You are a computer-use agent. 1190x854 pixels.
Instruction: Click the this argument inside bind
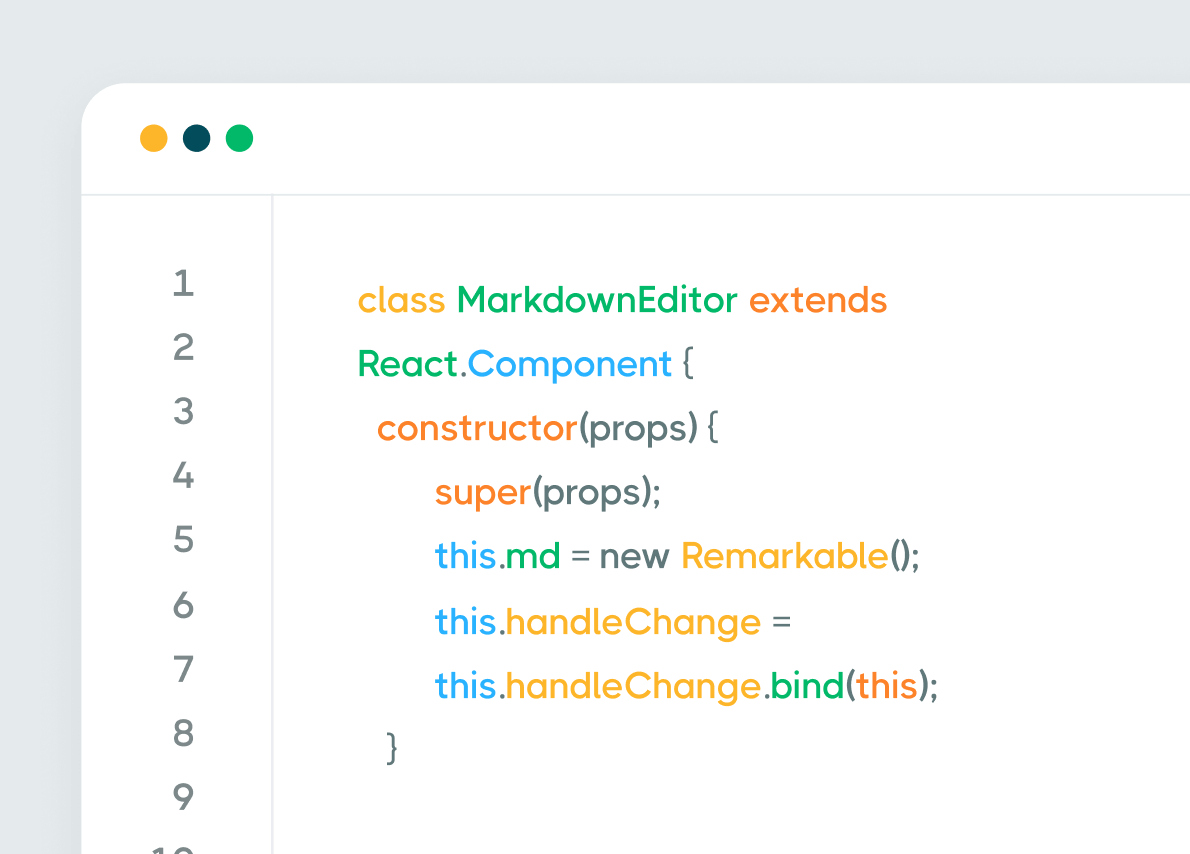tap(886, 686)
